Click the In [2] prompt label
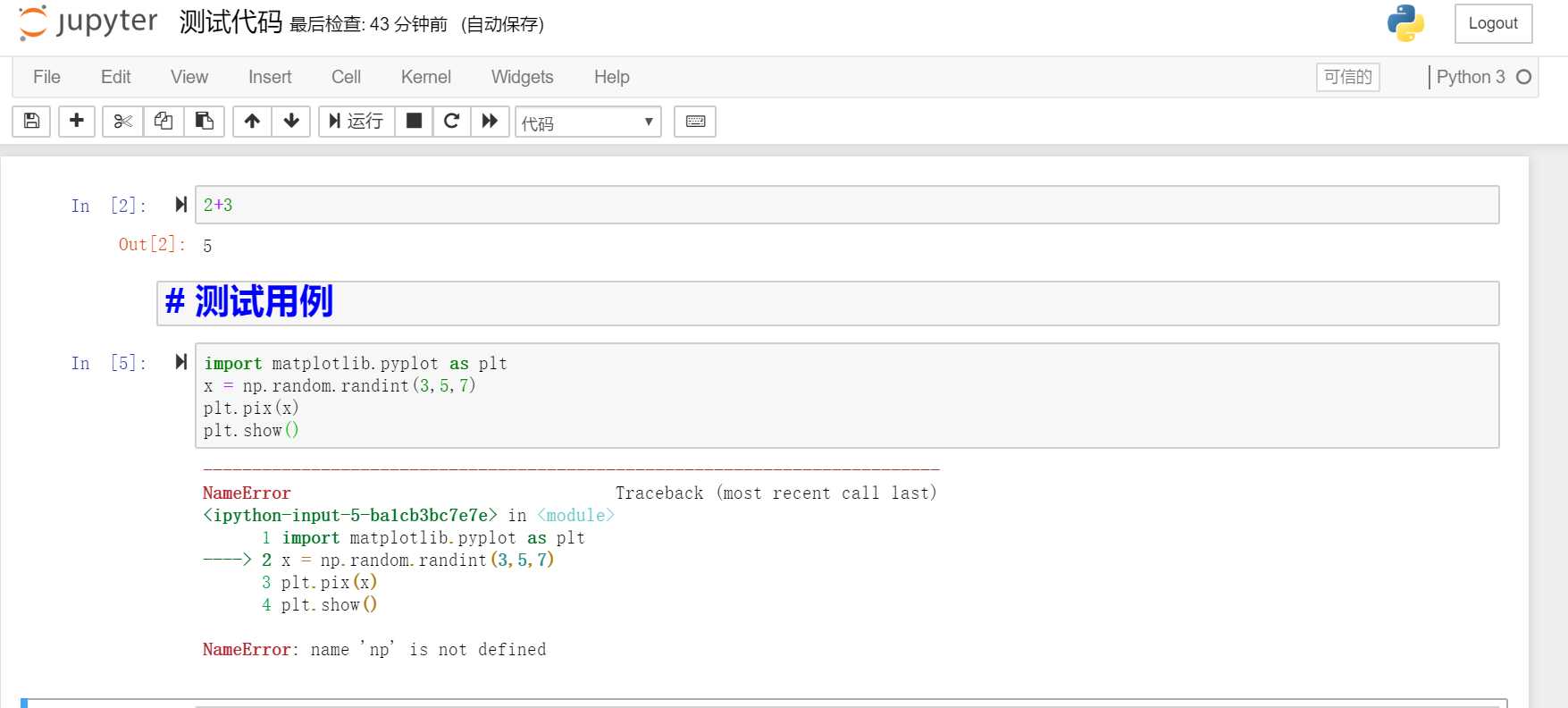The height and width of the screenshot is (708, 1568). pos(109,206)
